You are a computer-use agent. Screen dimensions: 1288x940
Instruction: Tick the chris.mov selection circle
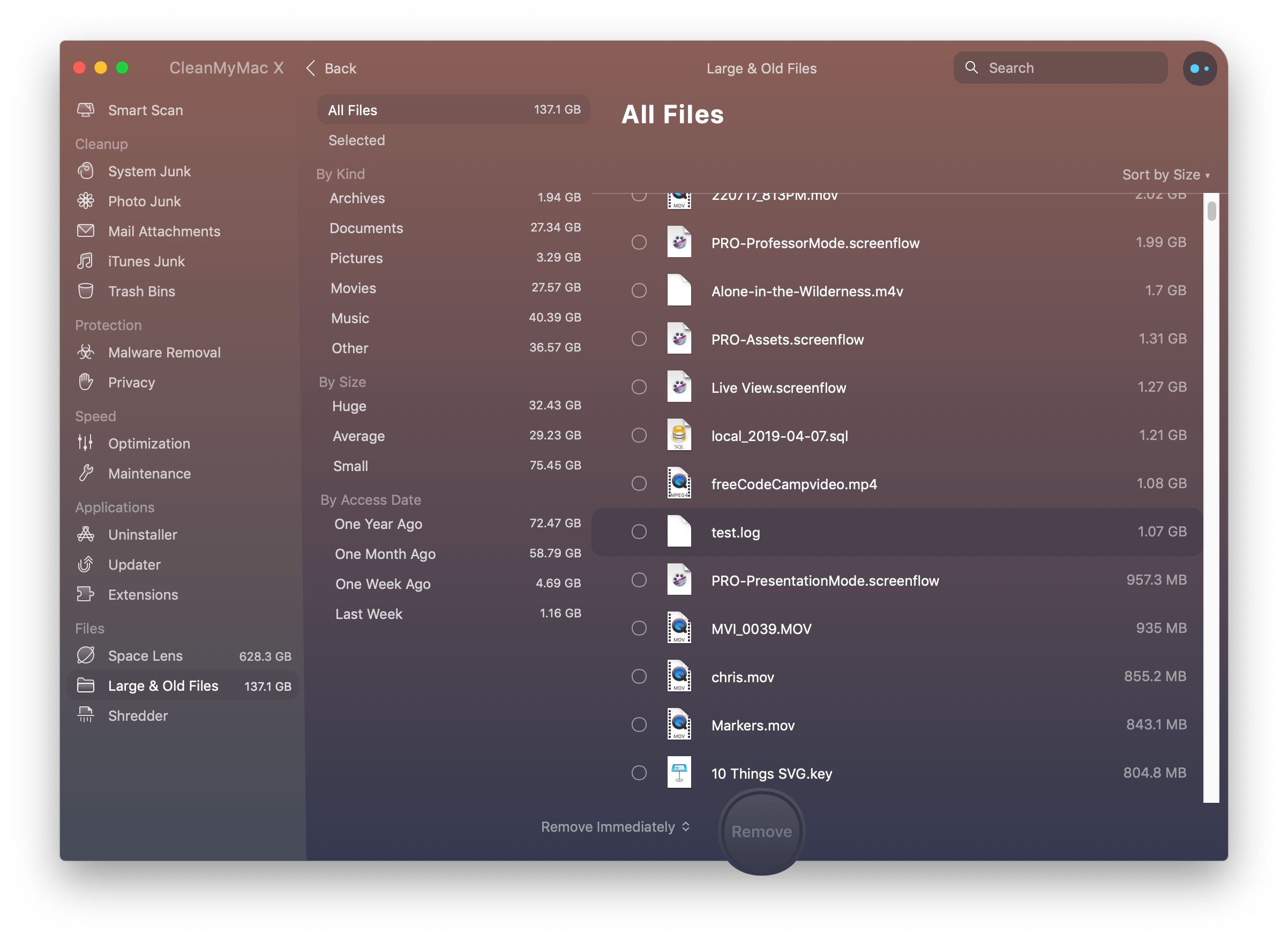click(639, 676)
